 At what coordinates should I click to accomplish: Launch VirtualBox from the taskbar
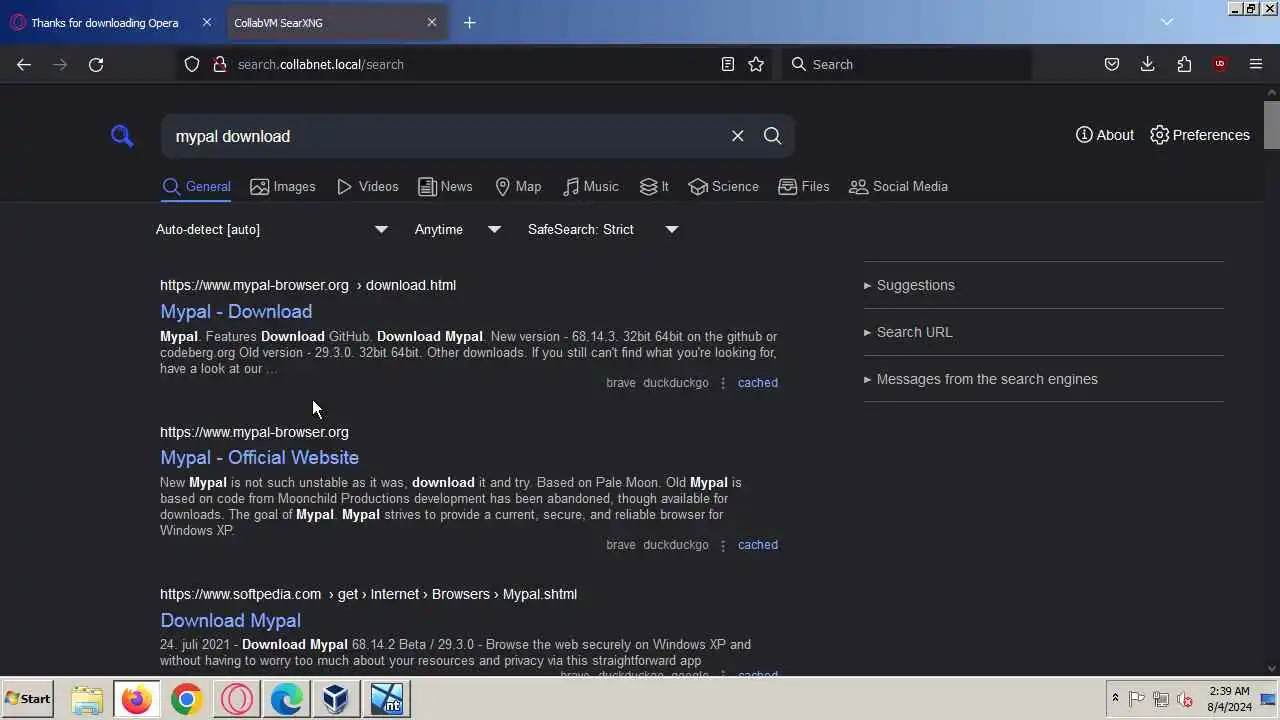336,699
